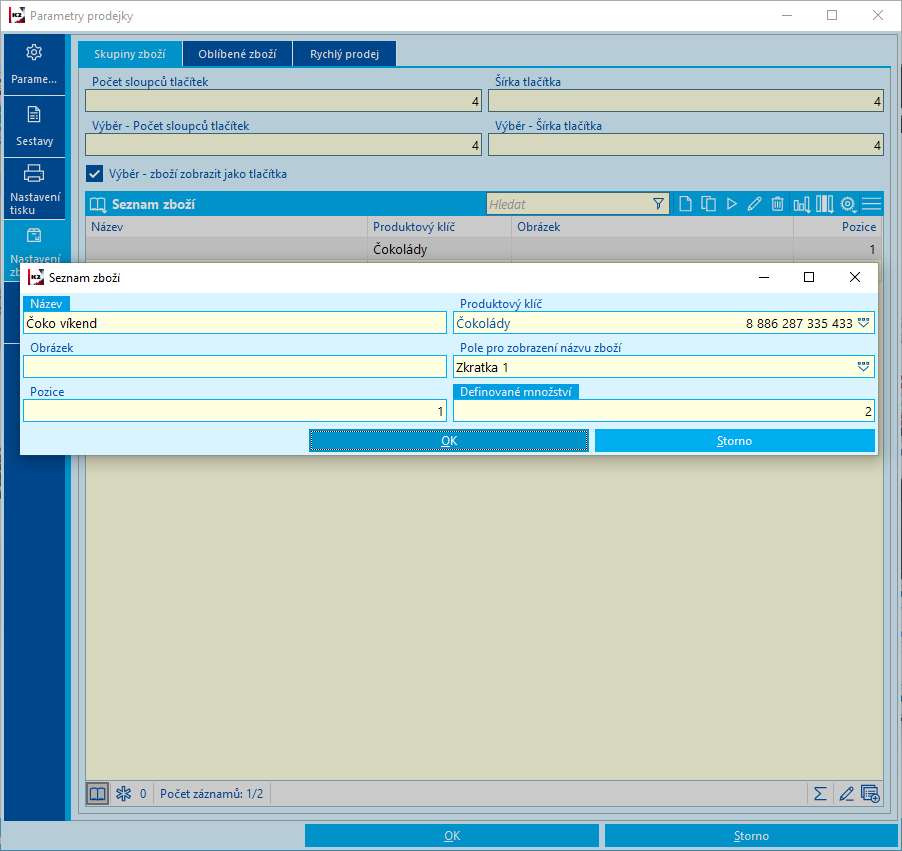Switch to the Oblíbené zboží tab
902x851 pixels.
237,54
